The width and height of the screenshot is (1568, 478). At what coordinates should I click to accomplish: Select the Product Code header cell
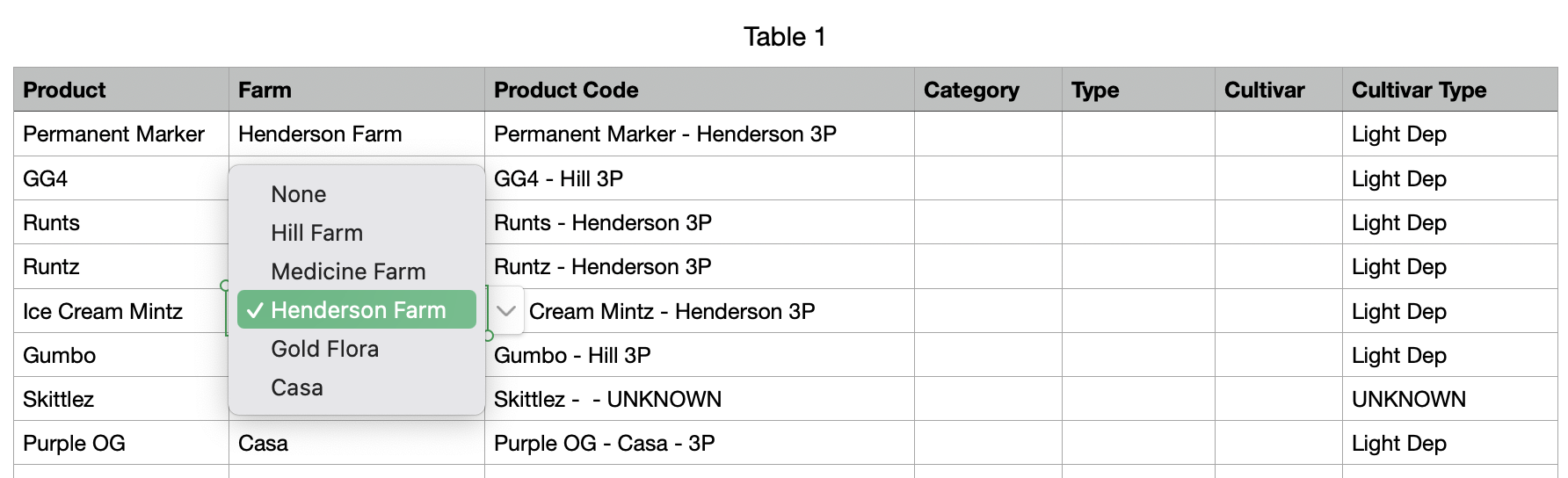tap(700, 90)
